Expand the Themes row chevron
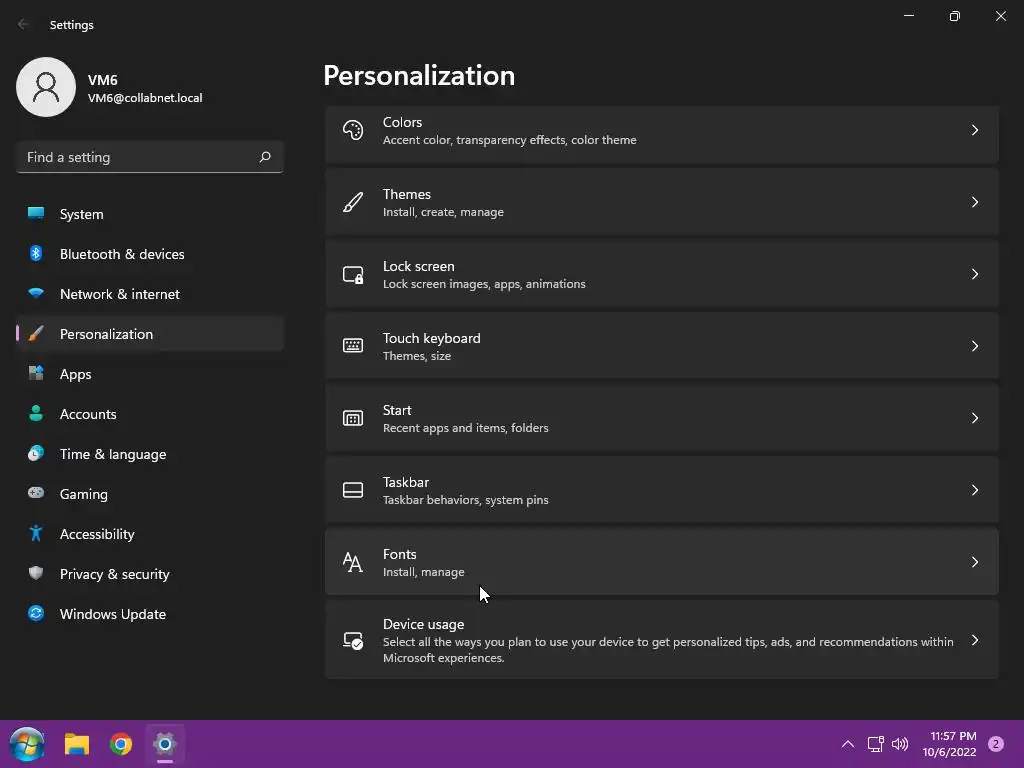This screenshot has height=768, width=1024. (974, 202)
